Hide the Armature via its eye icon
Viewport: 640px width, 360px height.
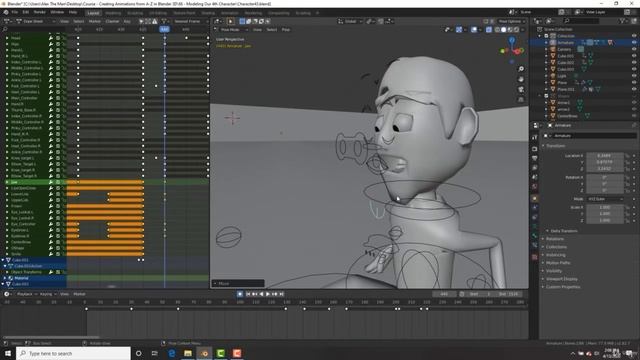click(634, 42)
